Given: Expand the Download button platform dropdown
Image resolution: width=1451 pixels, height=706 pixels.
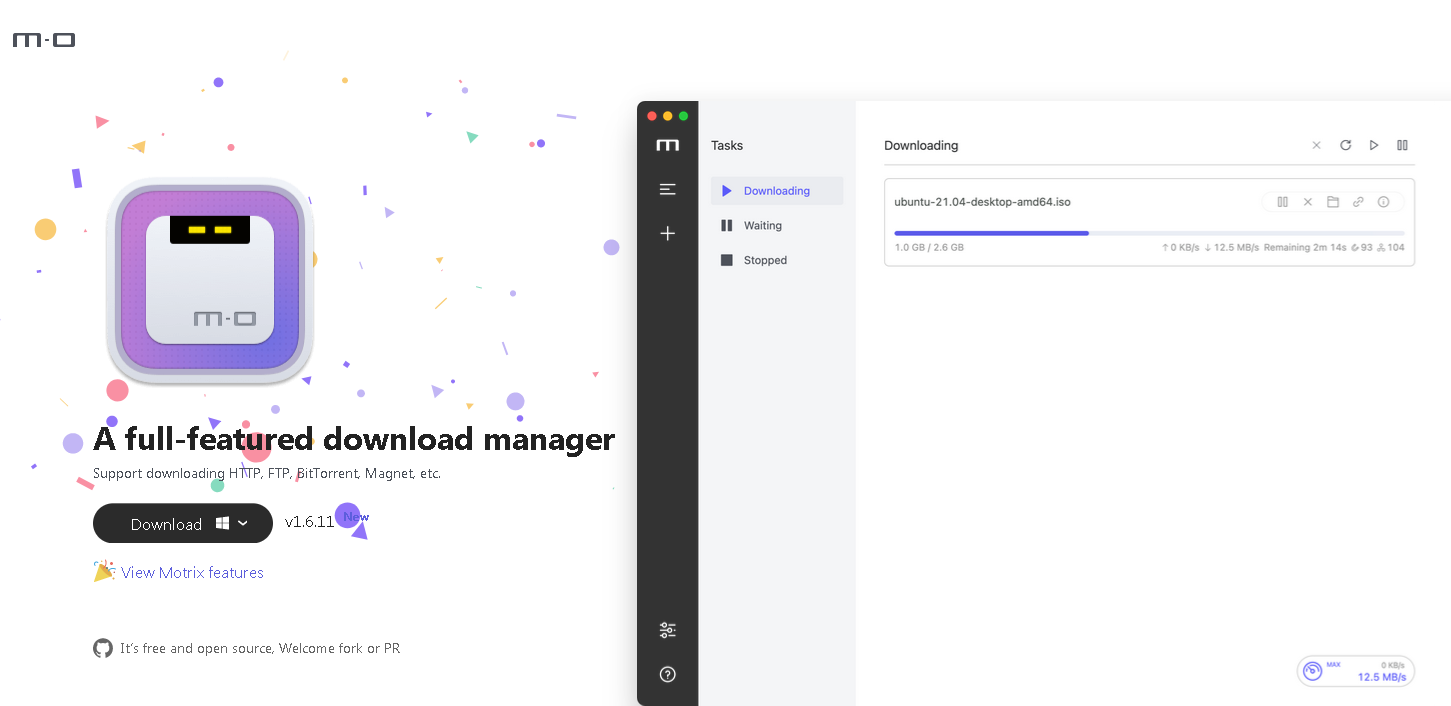Looking at the screenshot, I should (243, 524).
